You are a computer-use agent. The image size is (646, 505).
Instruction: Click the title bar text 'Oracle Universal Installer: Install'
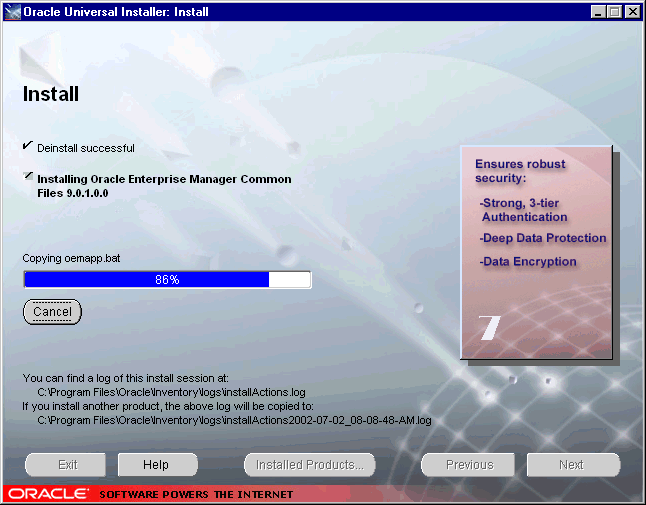click(116, 12)
